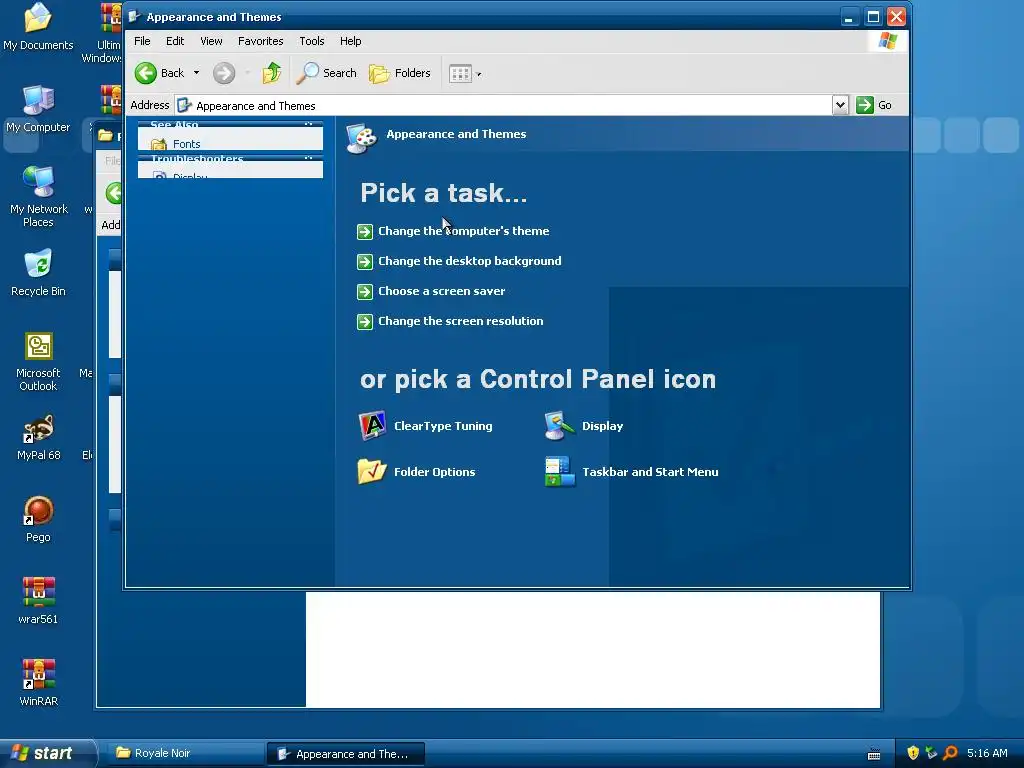Open the Edit menu
The width and height of the screenshot is (1024, 768).
pyautogui.click(x=174, y=41)
